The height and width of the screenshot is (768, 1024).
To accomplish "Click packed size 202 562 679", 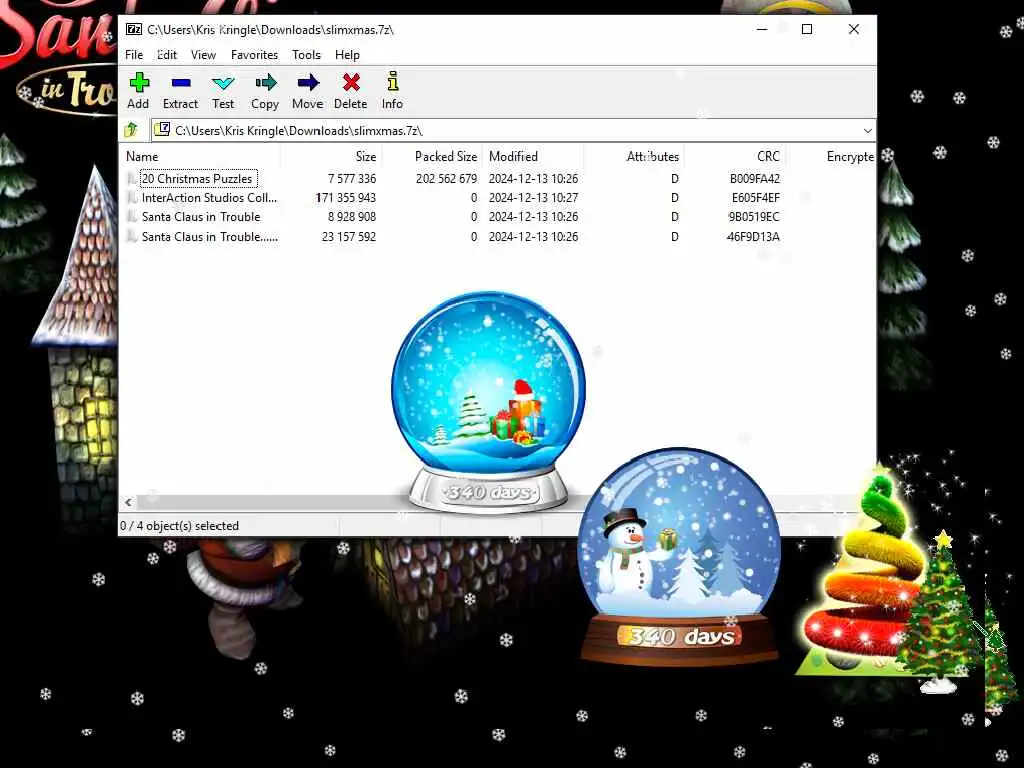I will point(447,178).
